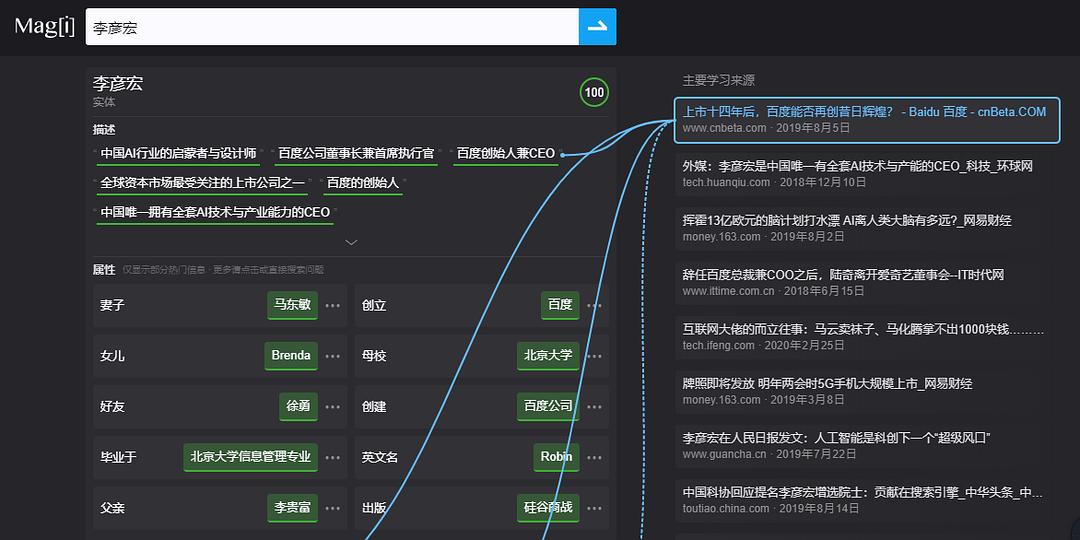This screenshot has width=1080, height=540.
Task: Select the Robin value tag
Action: (556, 457)
